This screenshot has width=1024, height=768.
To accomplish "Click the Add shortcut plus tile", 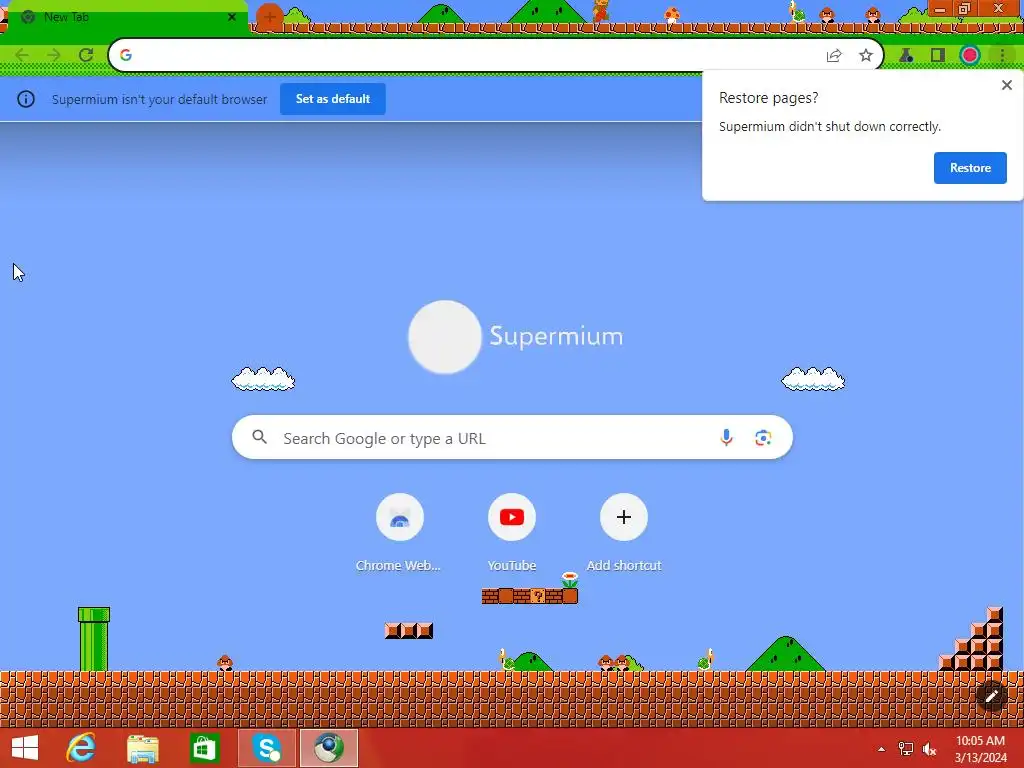I will point(624,517).
